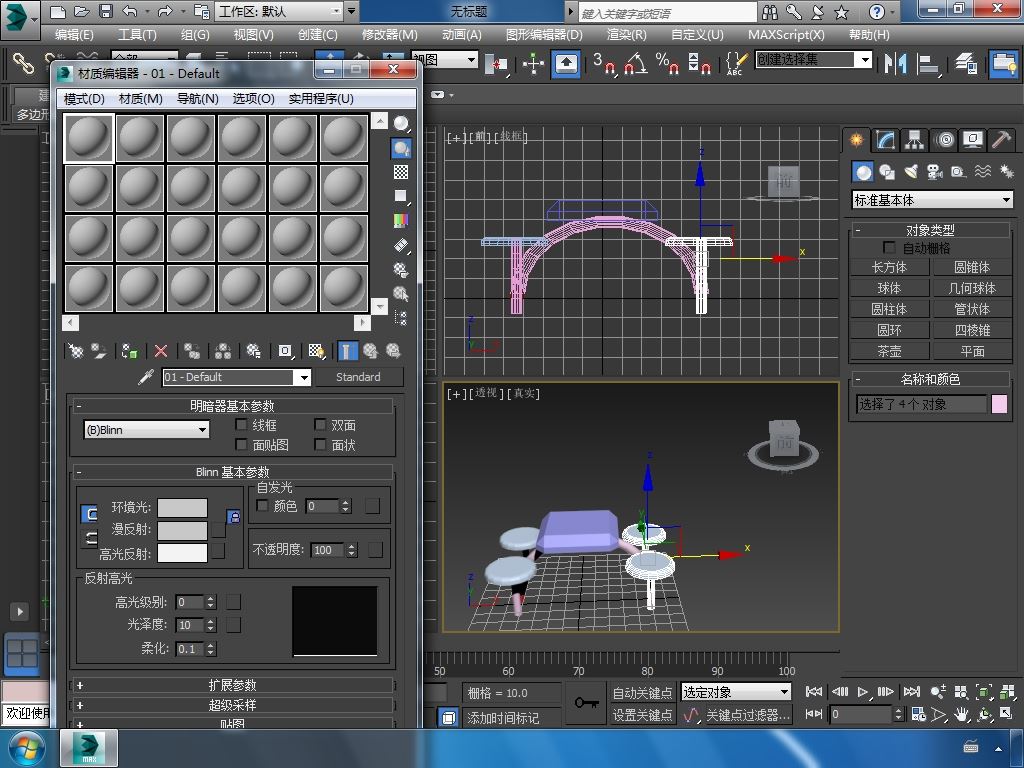Toggle the Angle Snap icon

coord(636,63)
